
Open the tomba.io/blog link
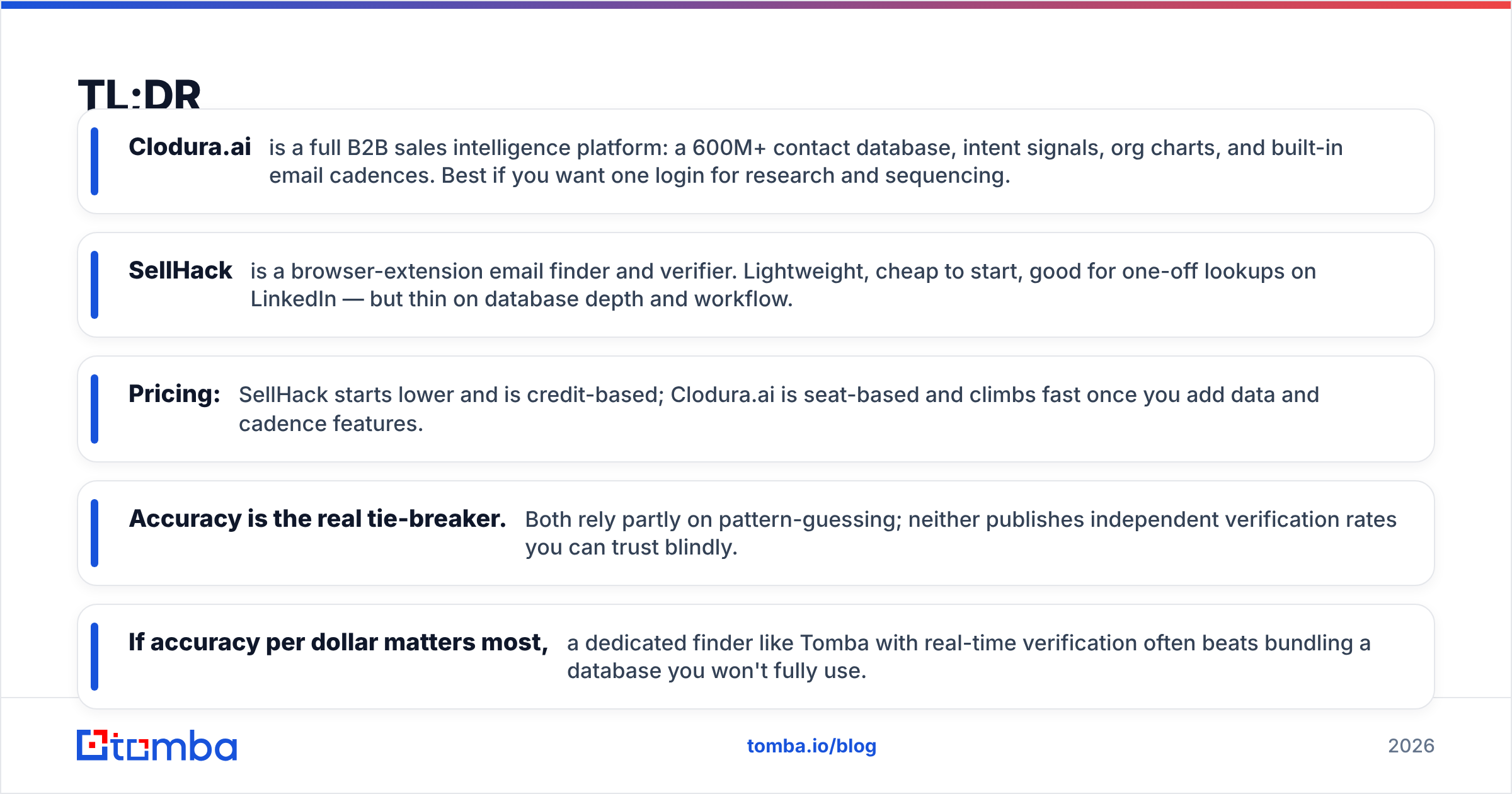click(811, 746)
